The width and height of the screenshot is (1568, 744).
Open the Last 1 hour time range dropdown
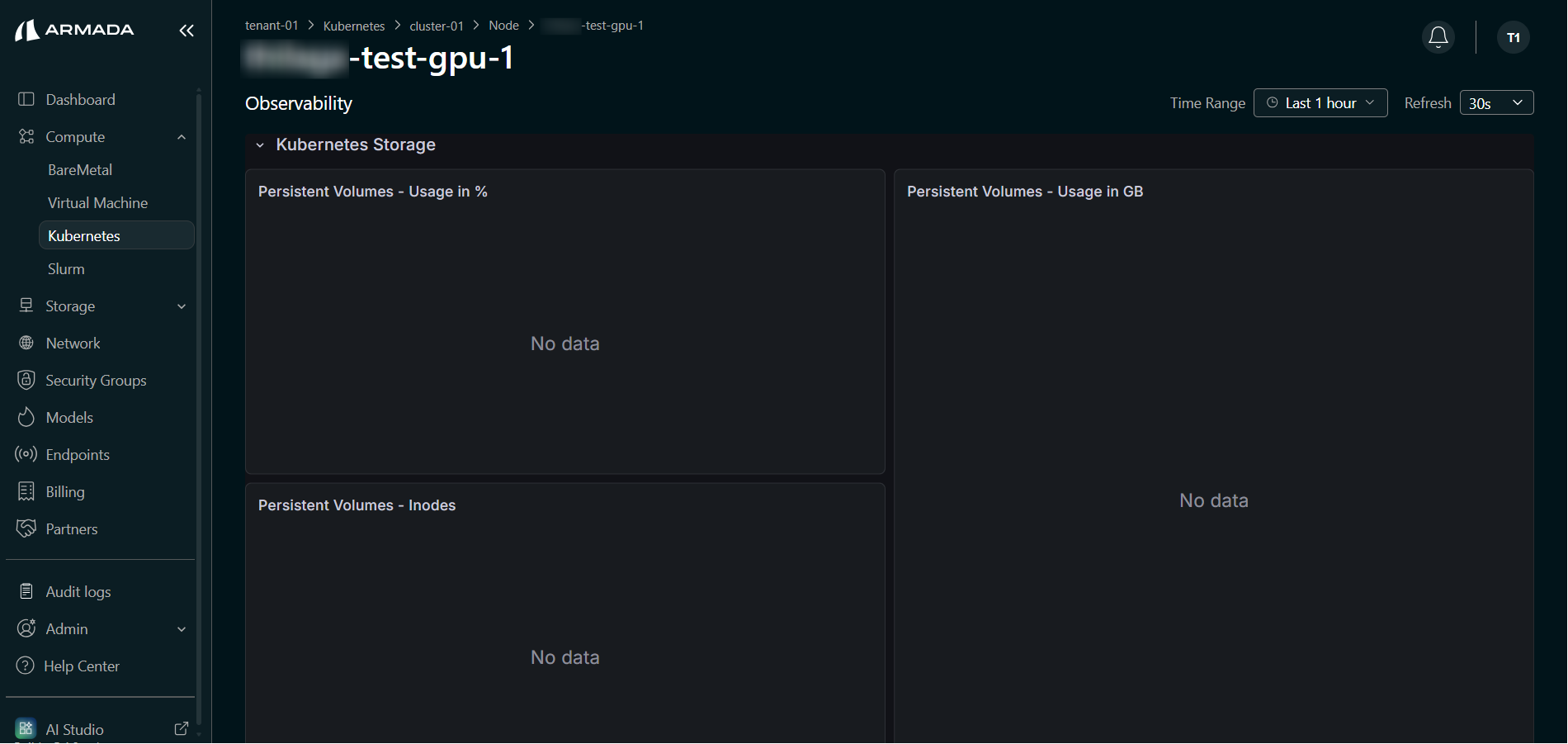pos(1320,103)
